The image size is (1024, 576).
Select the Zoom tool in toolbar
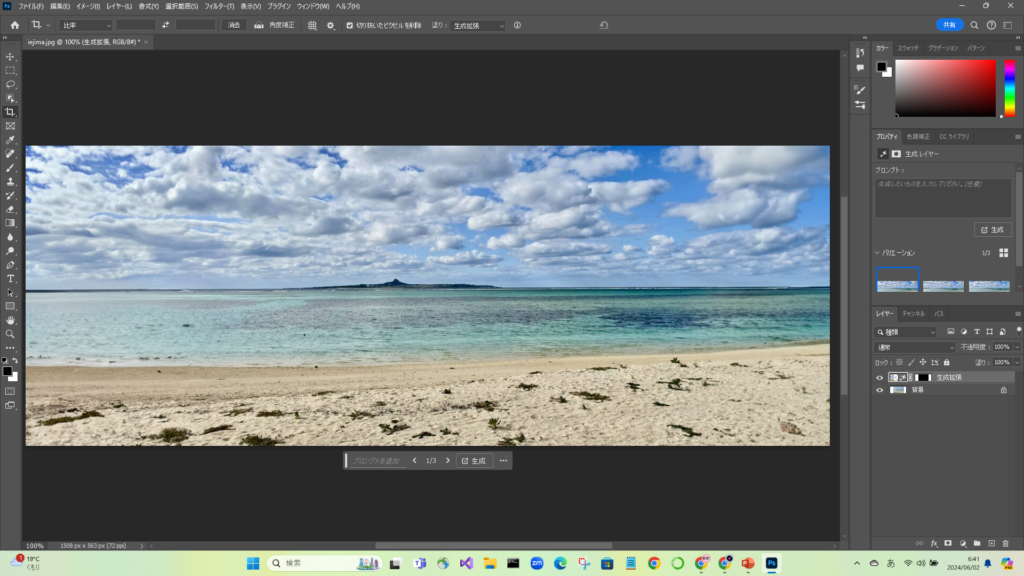[10, 334]
